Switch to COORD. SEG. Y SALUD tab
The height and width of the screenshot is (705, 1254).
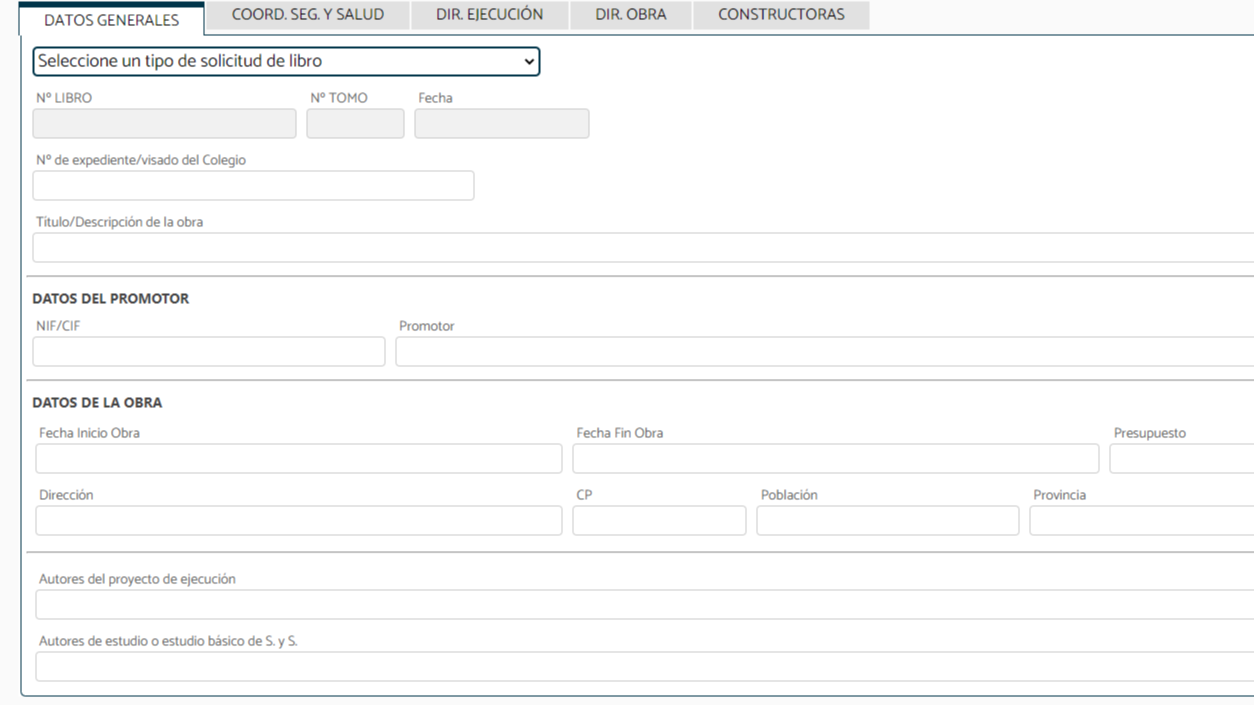(307, 15)
